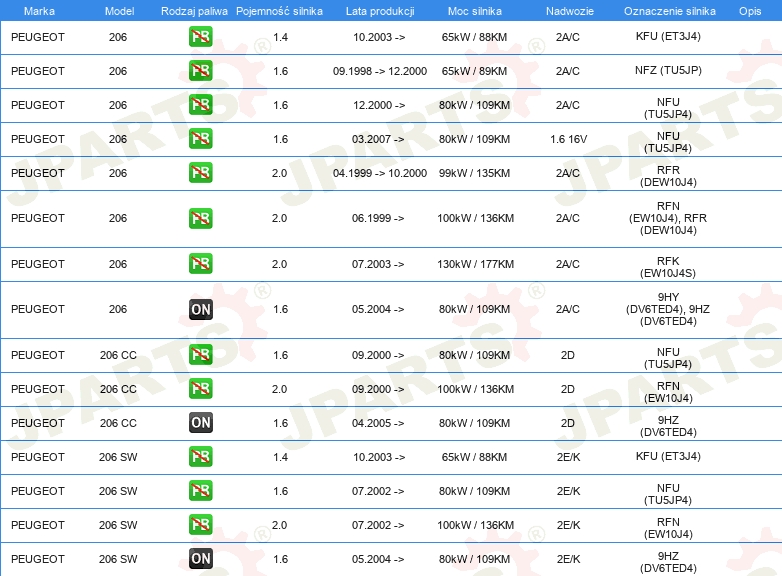
Task: Click KFU (ET3J4) engine code in 206 SW row
Action: [668, 456]
